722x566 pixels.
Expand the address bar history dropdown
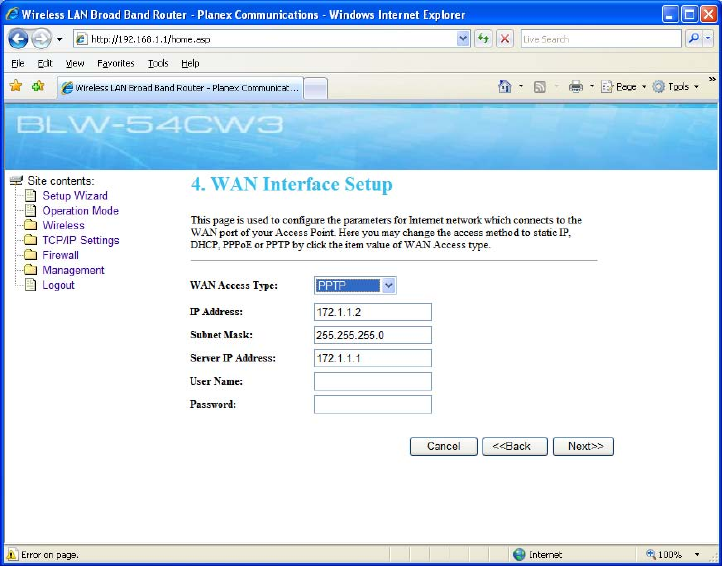coord(463,40)
